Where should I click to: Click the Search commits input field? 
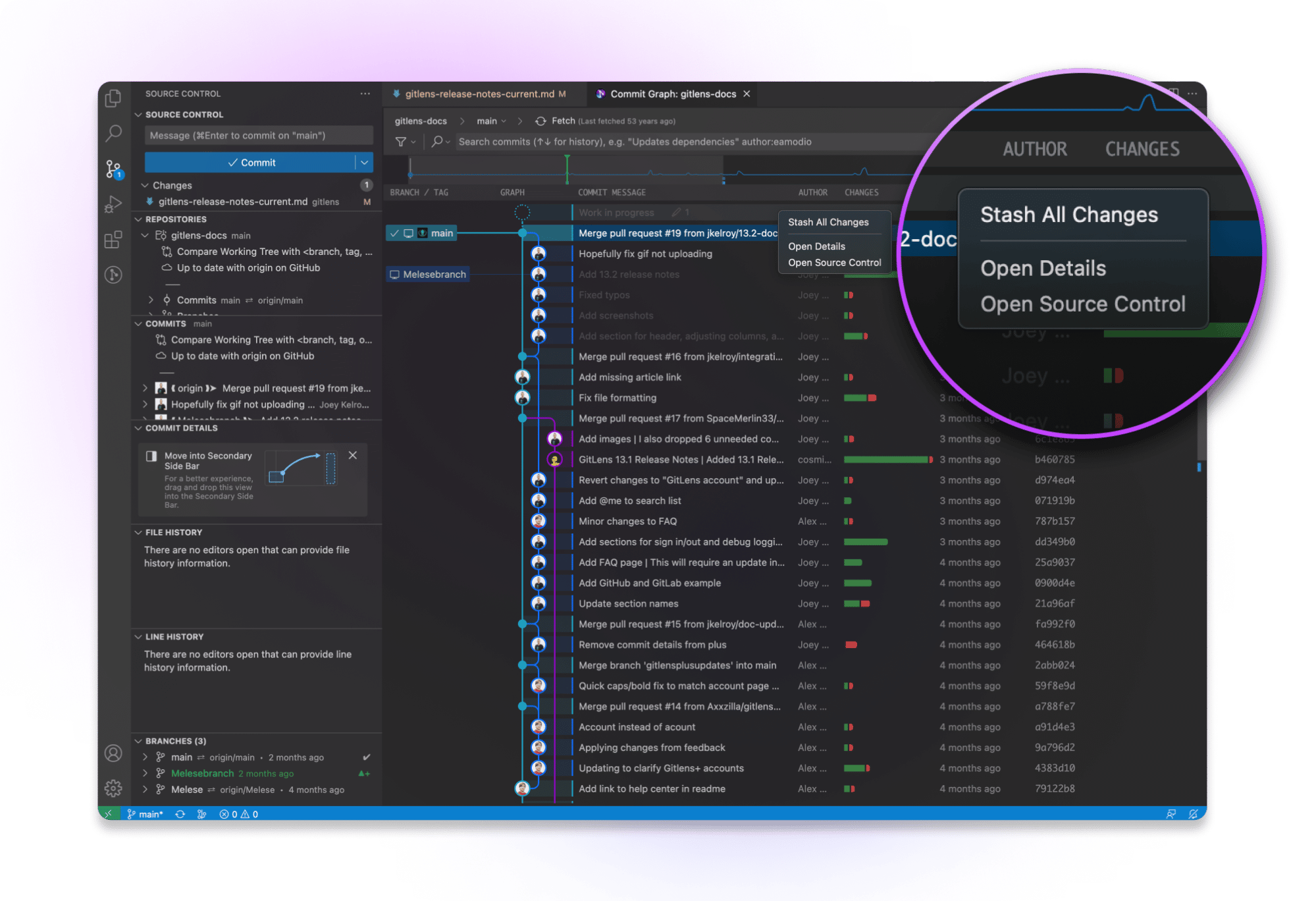click(691, 142)
